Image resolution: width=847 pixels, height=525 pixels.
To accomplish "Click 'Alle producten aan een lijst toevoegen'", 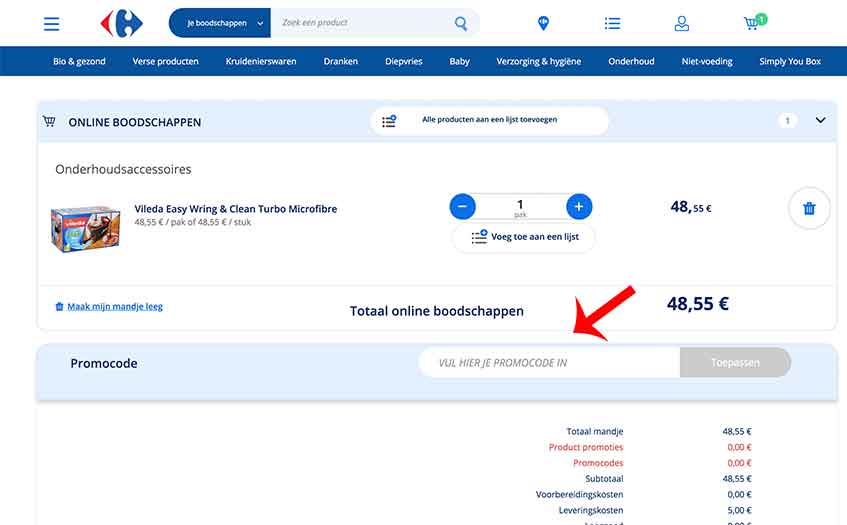I will [489, 120].
